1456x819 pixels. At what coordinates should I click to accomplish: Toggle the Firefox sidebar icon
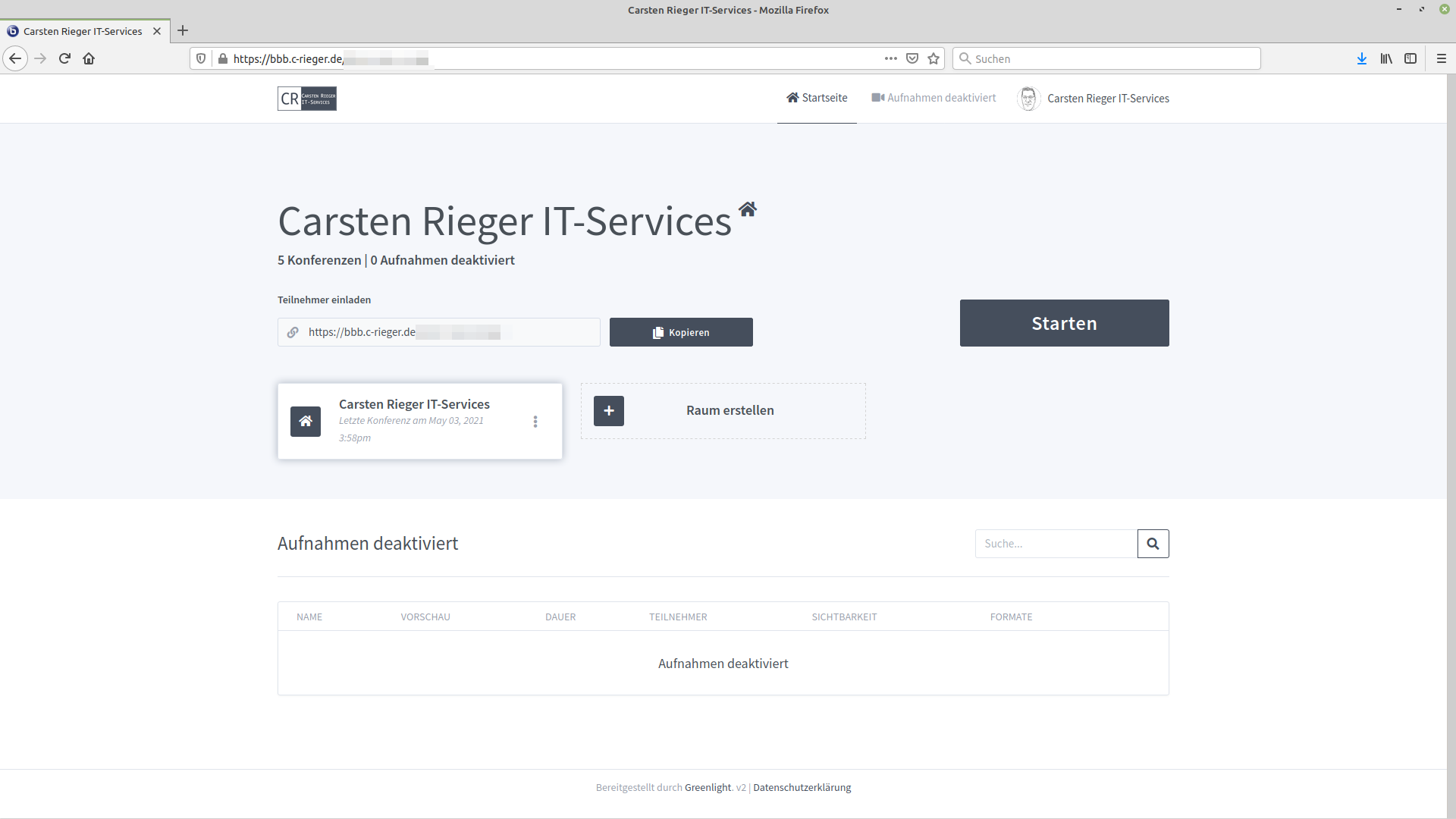(1410, 58)
